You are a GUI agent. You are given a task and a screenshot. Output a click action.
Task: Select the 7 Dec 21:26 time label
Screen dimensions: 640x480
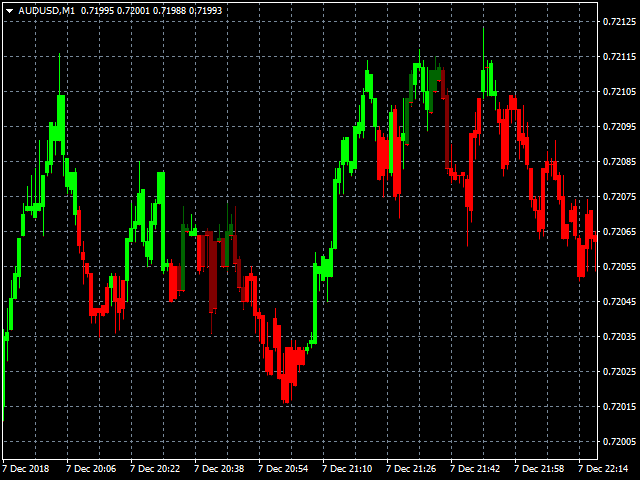411,469
